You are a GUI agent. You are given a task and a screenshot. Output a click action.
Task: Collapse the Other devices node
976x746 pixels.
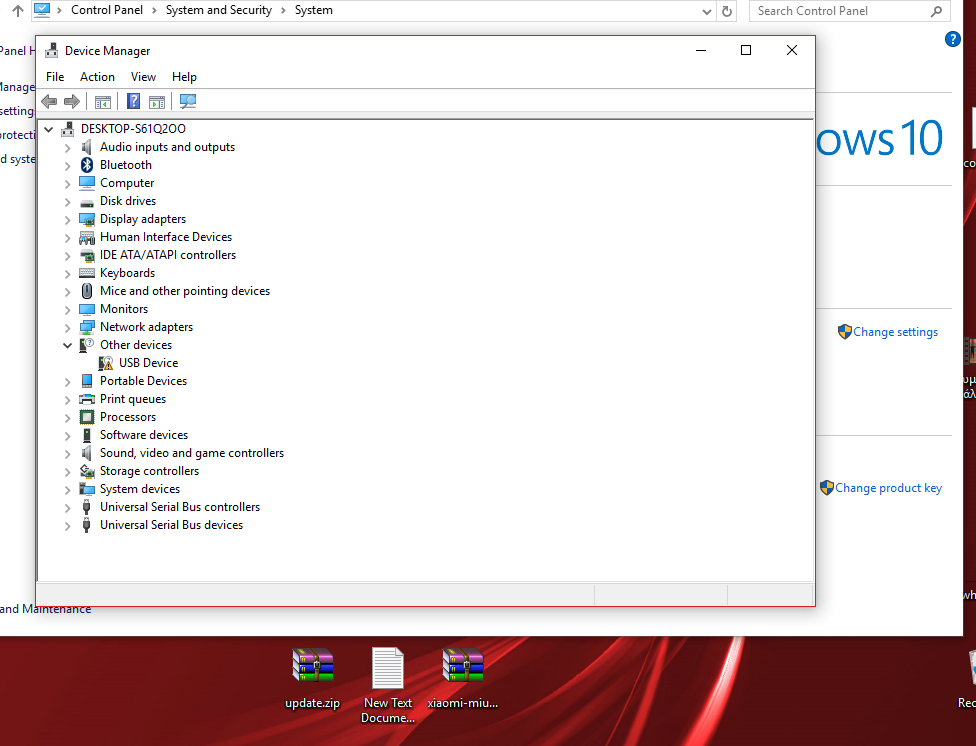(x=68, y=345)
